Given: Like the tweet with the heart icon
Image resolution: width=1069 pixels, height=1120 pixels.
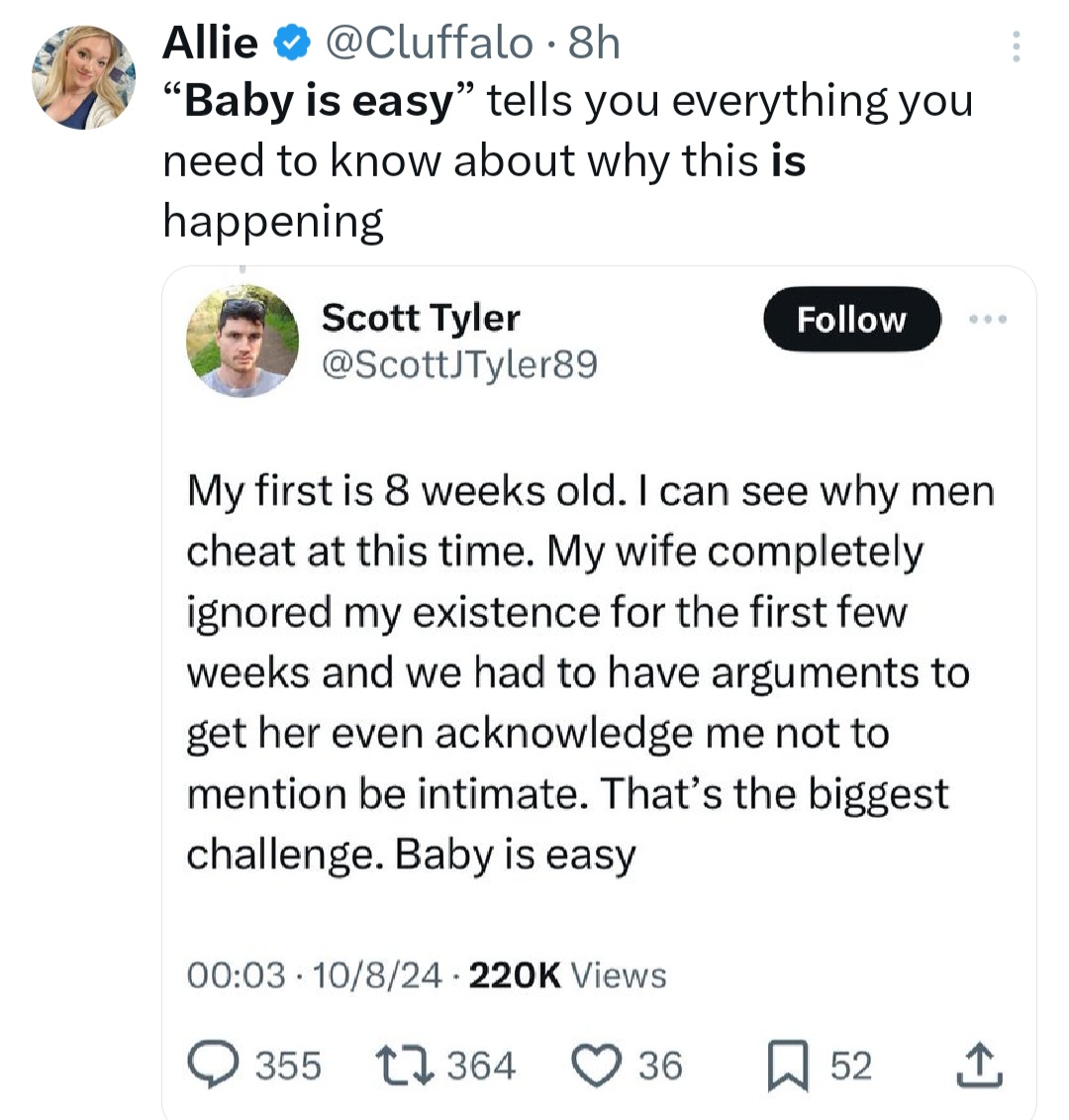Looking at the screenshot, I should [x=595, y=1066].
